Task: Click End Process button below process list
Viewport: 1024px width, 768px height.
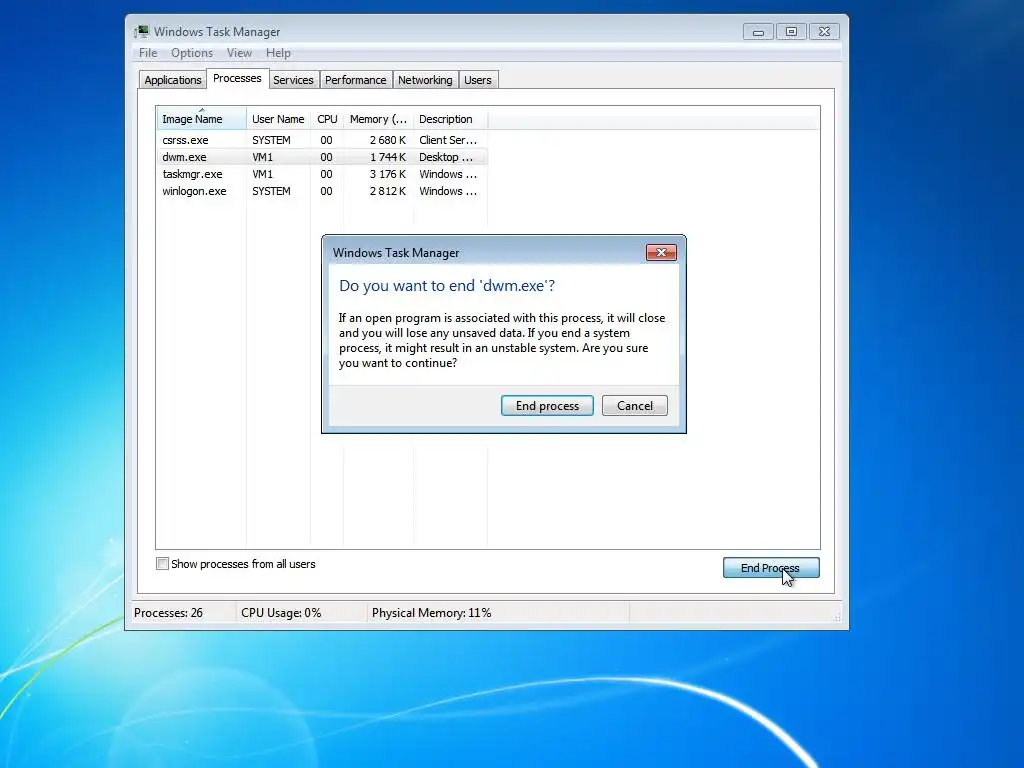Action: pos(771,568)
